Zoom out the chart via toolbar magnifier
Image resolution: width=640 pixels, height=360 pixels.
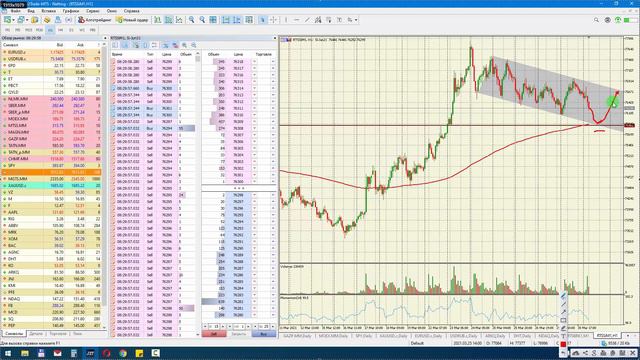tap(202, 20)
